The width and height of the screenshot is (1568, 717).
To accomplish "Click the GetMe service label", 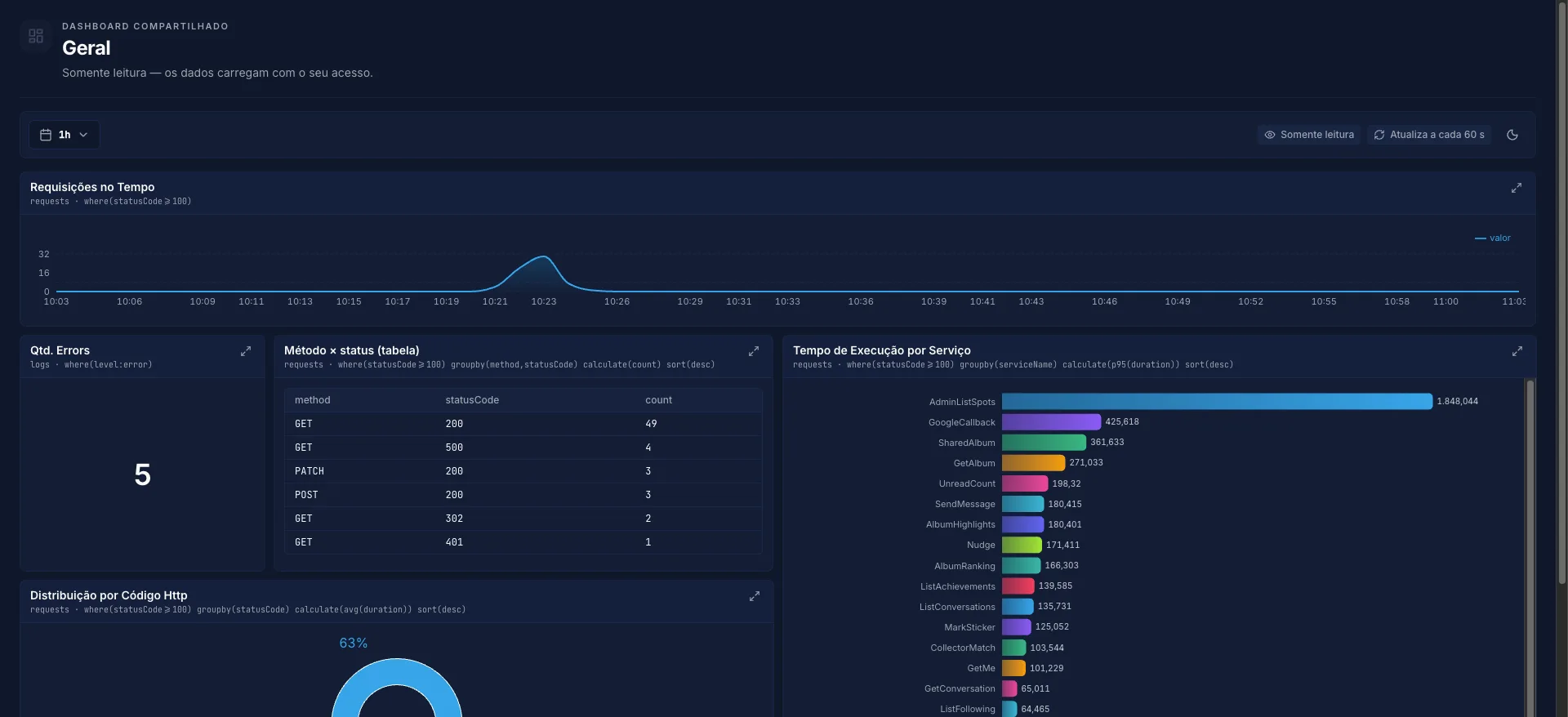I will [x=981, y=668].
